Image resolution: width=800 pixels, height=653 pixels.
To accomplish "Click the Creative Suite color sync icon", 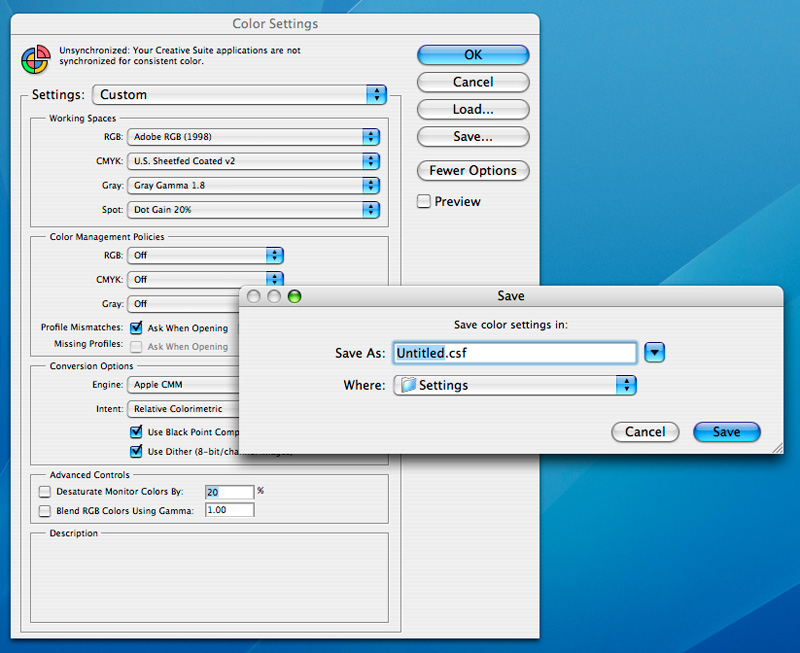I will tap(35, 59).
